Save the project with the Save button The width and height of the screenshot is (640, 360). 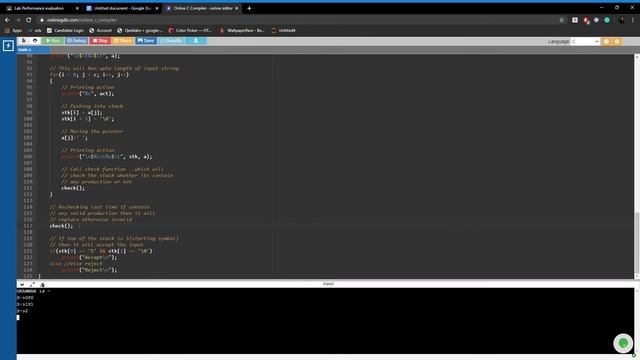(146, 41)
